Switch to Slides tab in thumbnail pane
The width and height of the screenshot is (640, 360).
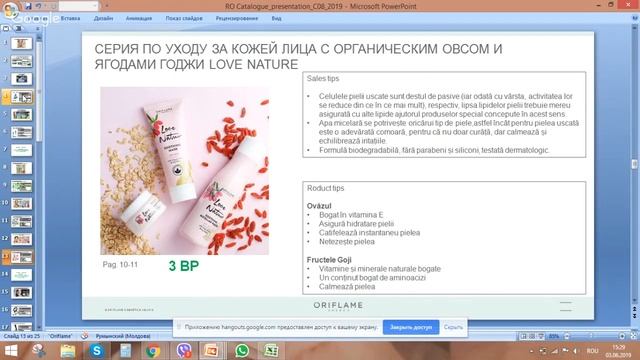tap(6, 29)
